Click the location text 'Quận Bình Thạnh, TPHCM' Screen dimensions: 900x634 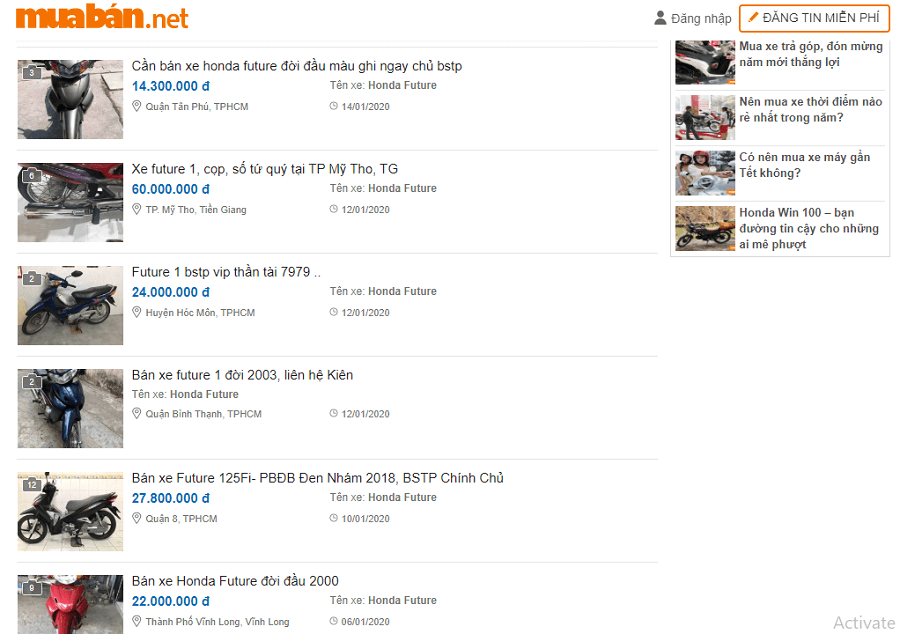pyautogui.click(x=203, y=414)
